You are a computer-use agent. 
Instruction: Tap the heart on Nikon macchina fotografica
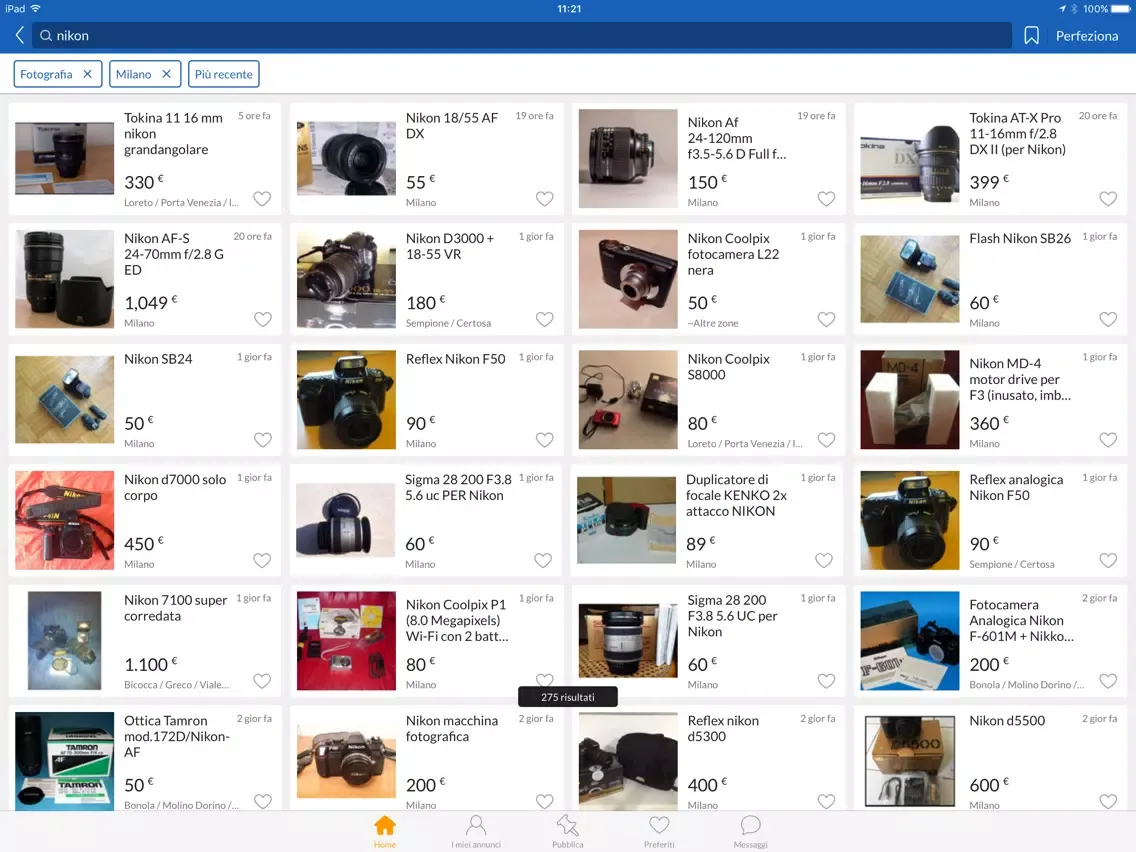544,801
